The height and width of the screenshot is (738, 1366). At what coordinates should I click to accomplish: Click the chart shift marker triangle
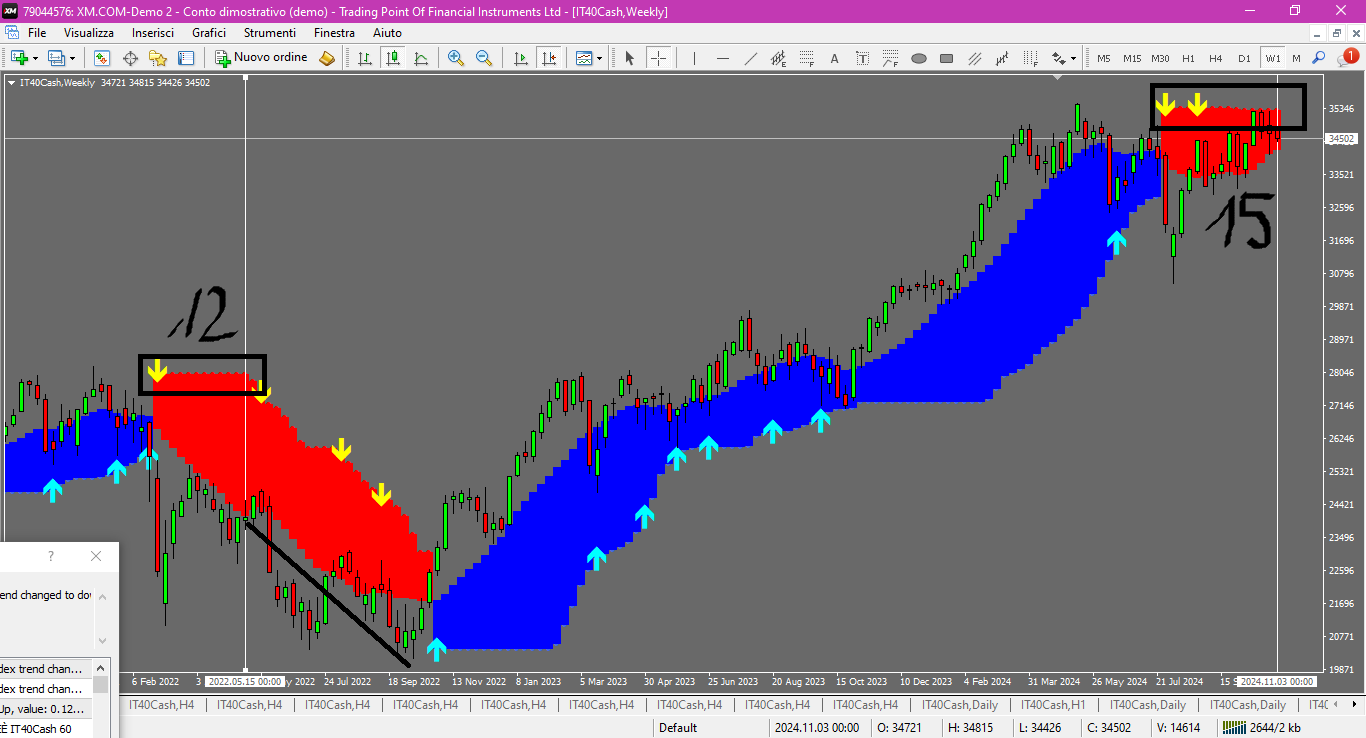tap(1057, 77)
